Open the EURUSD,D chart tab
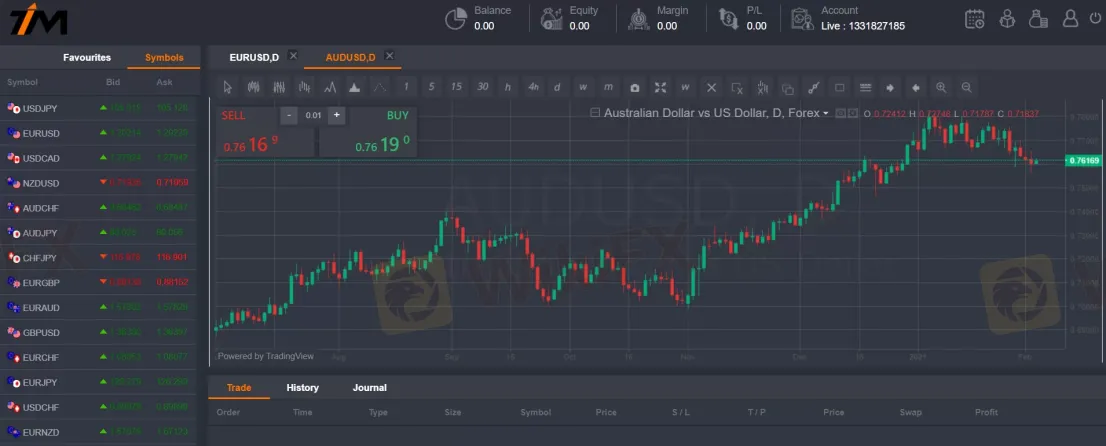 254,57
